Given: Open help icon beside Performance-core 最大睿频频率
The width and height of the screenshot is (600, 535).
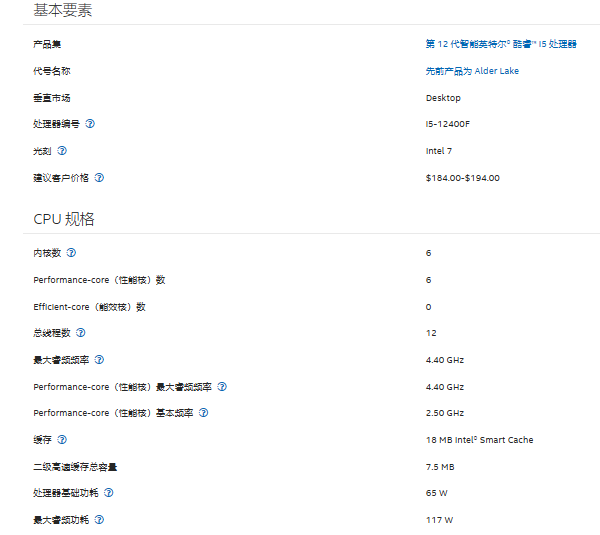Looking at the screenshot, I should tap(222, 387).
